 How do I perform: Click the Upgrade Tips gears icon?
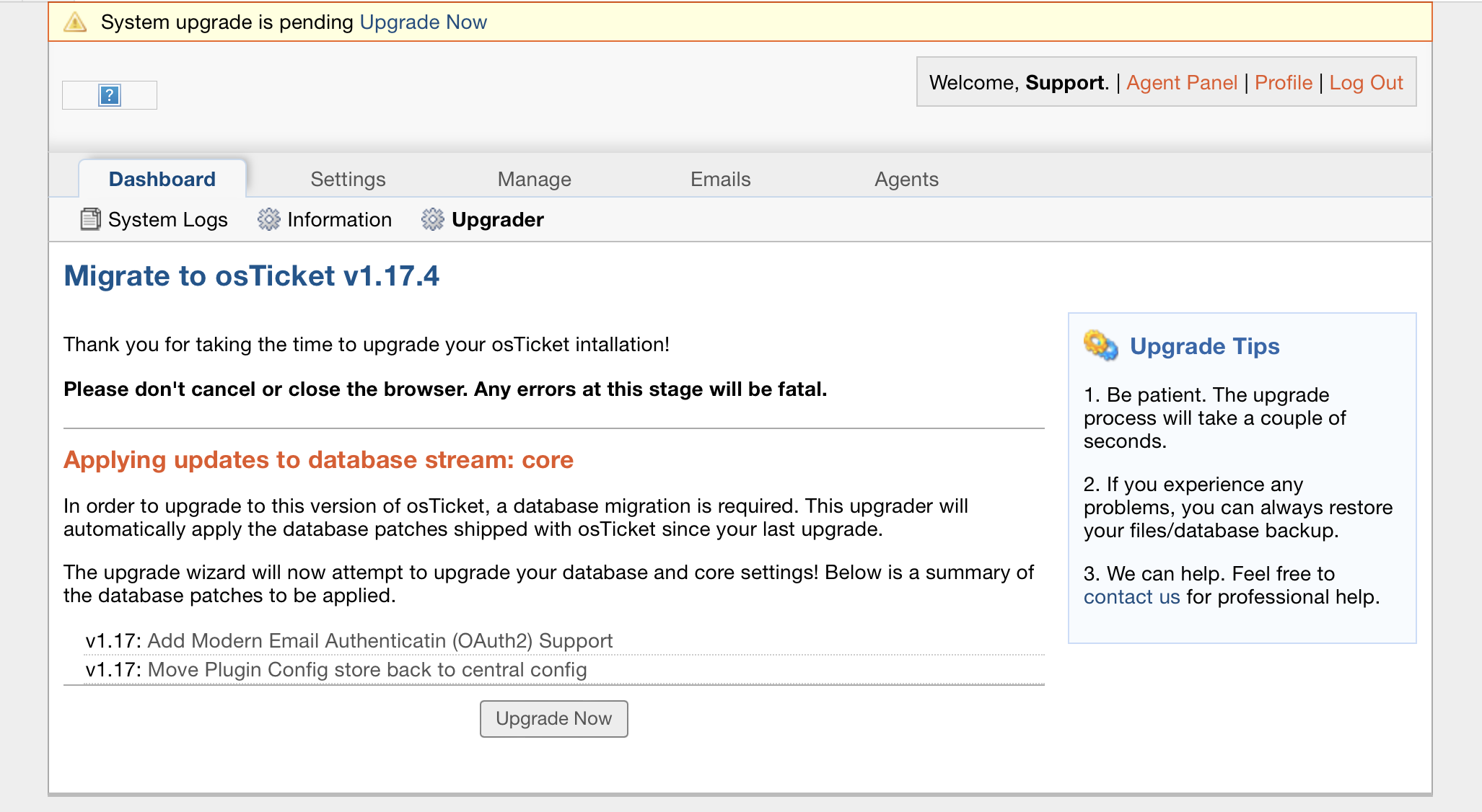coord(1100,345)
